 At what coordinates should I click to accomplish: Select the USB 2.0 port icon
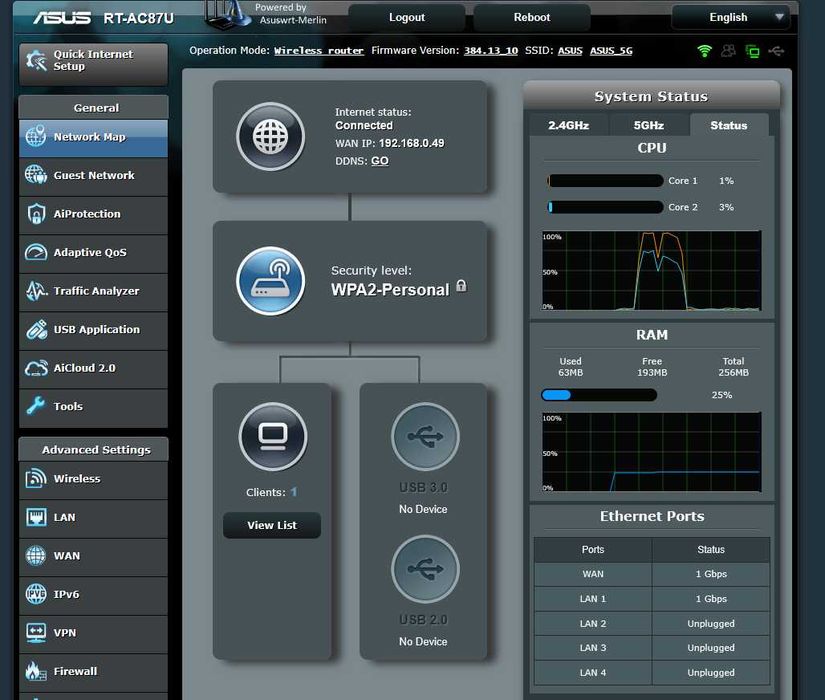click(425, 568)
